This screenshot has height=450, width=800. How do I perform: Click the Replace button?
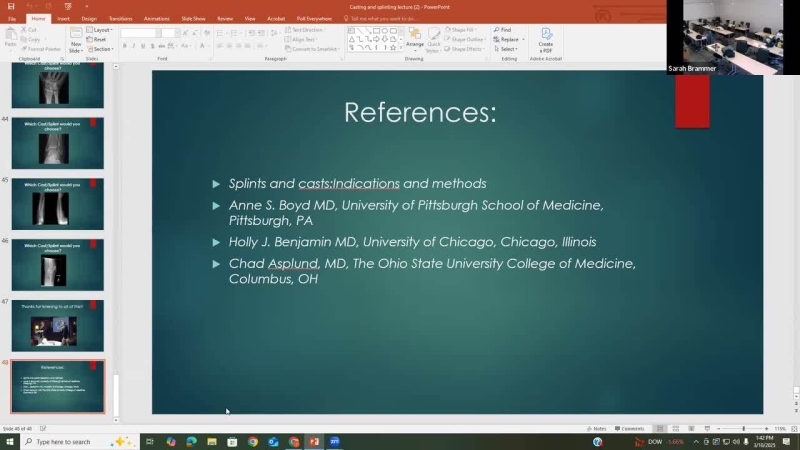click(x=509, y=39)
